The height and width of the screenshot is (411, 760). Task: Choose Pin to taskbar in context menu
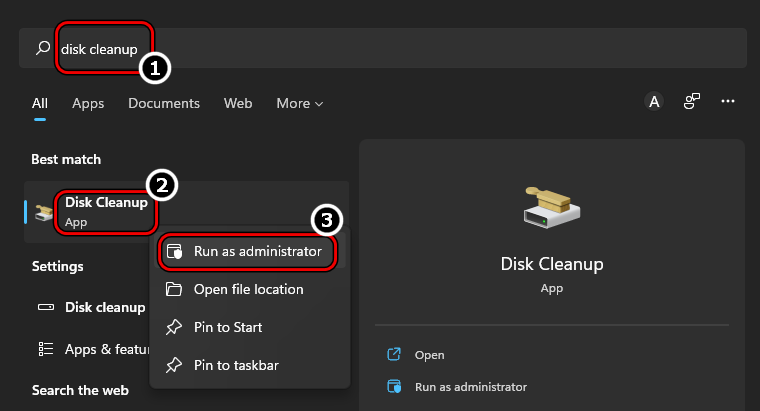[236, 365]
